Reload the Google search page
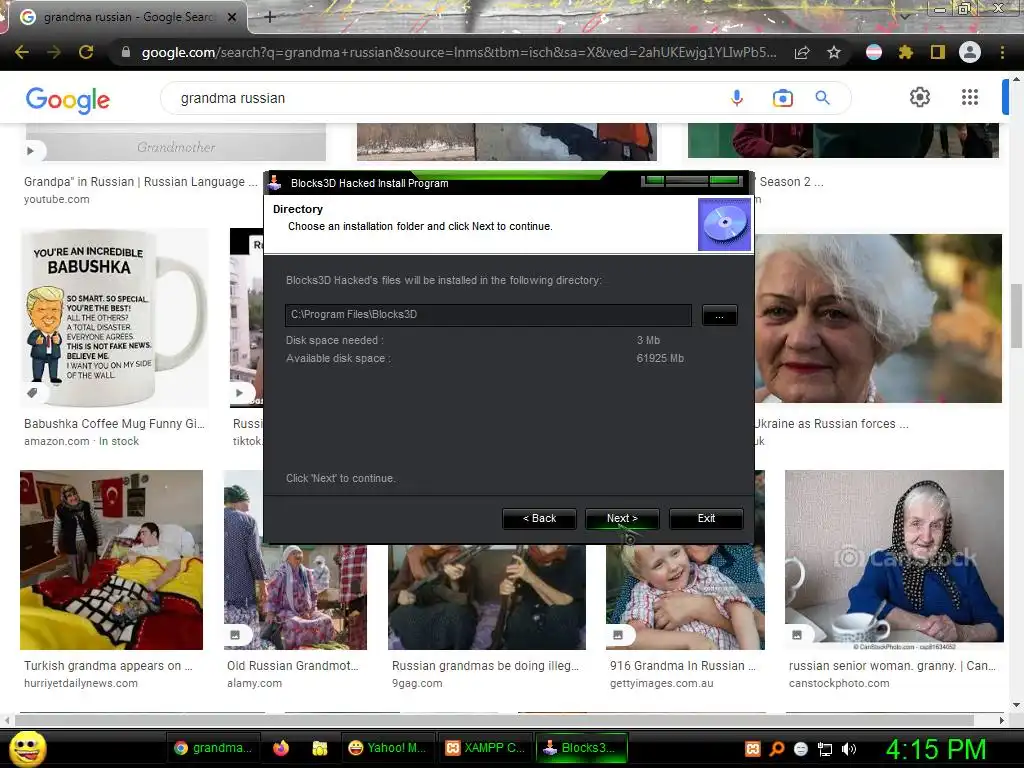Viewport: 1024px width, 768px height. tap(86, 52)
